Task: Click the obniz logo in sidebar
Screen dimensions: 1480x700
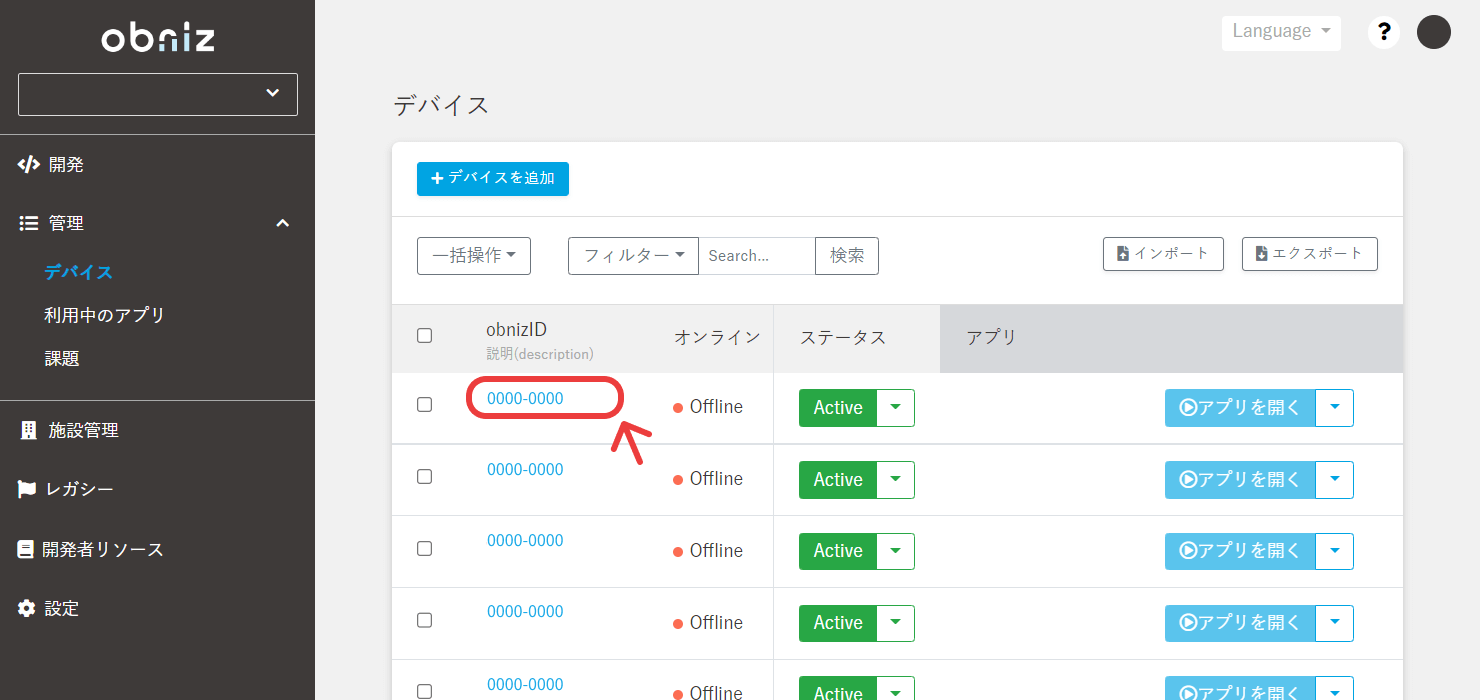Action: point(158,38)
